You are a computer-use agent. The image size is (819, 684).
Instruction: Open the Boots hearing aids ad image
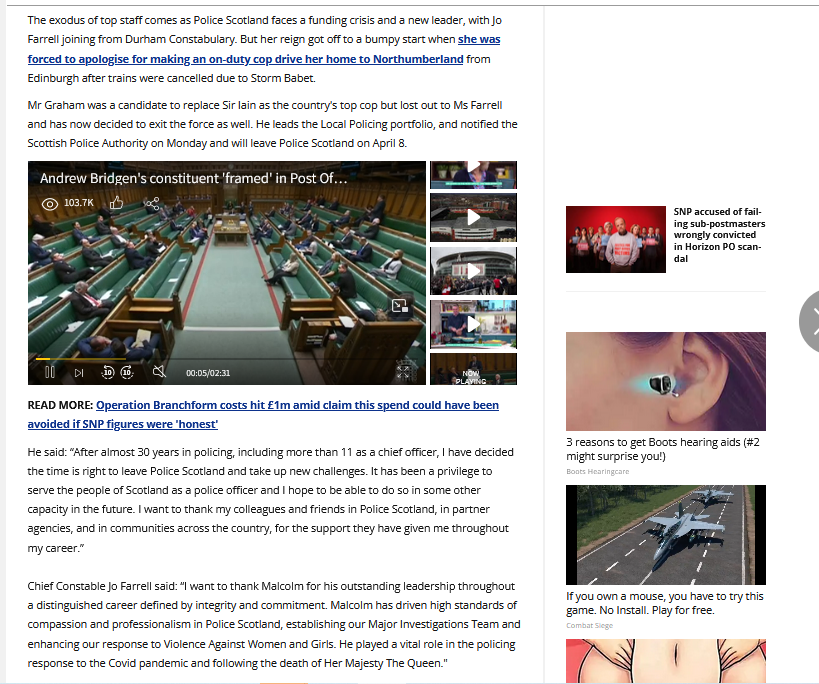click(x=666, y=381)
